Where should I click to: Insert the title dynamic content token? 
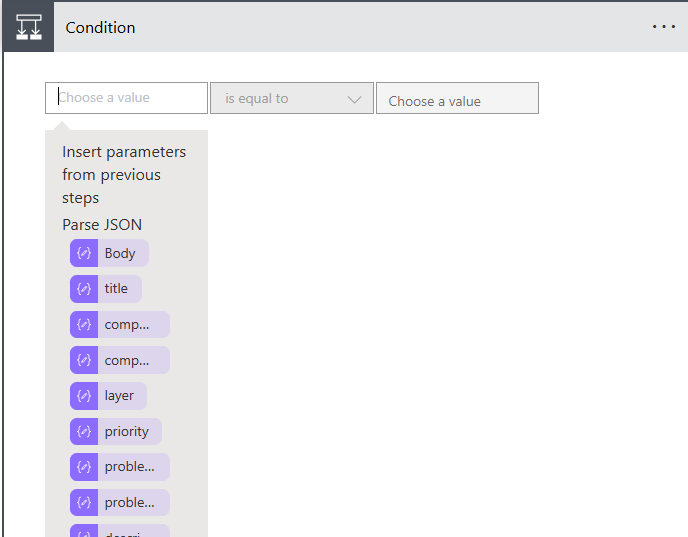coord(117,289)
